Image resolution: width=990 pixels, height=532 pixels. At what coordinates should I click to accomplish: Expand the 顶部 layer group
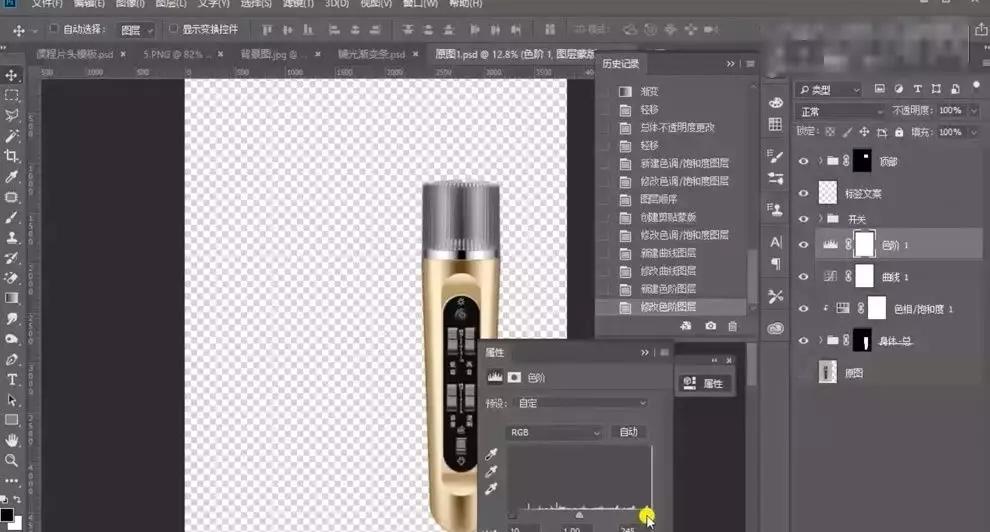click(x=820, y=162)
